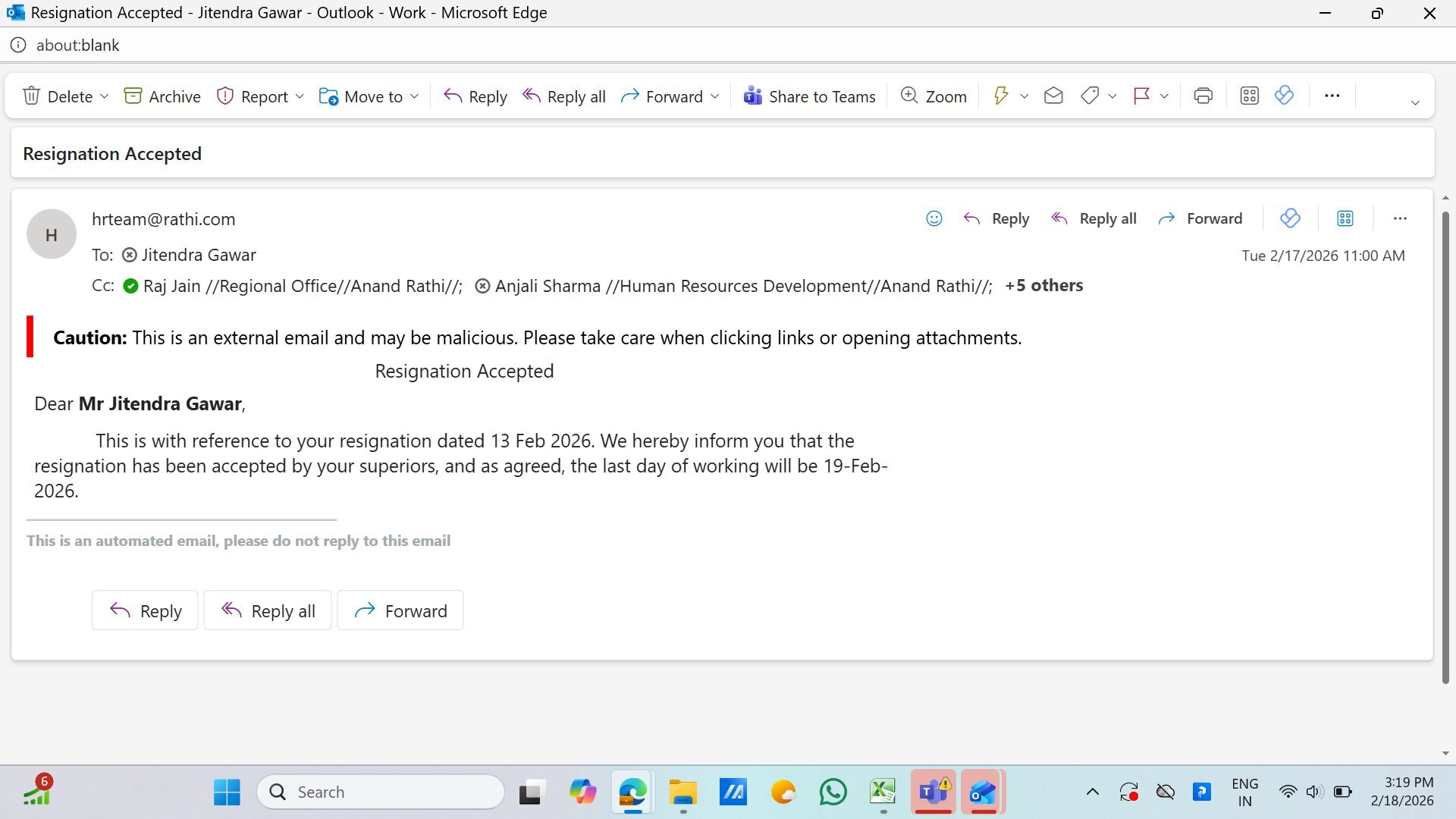
Task: Open the Apps grid icon in message header
Action: (1345, 218)
